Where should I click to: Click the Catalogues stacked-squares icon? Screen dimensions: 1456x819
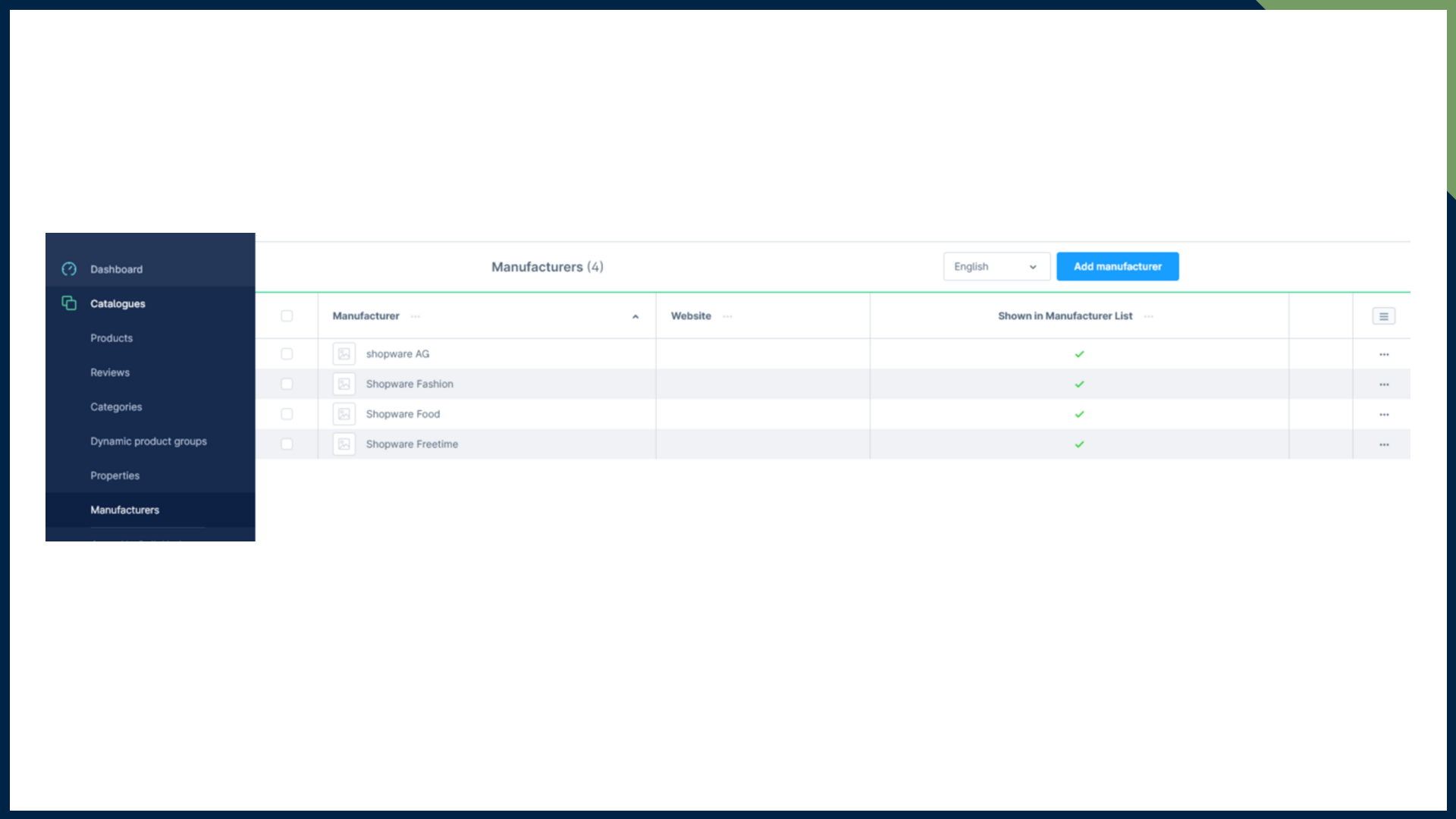click(69, 303)
